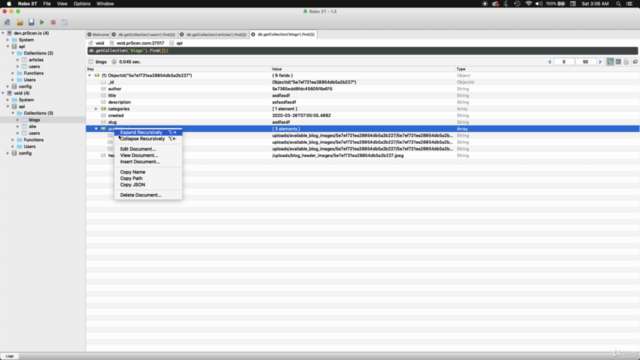Run the query with the green play icon
This screenshot has height=360, width=640.
(42, 22)
